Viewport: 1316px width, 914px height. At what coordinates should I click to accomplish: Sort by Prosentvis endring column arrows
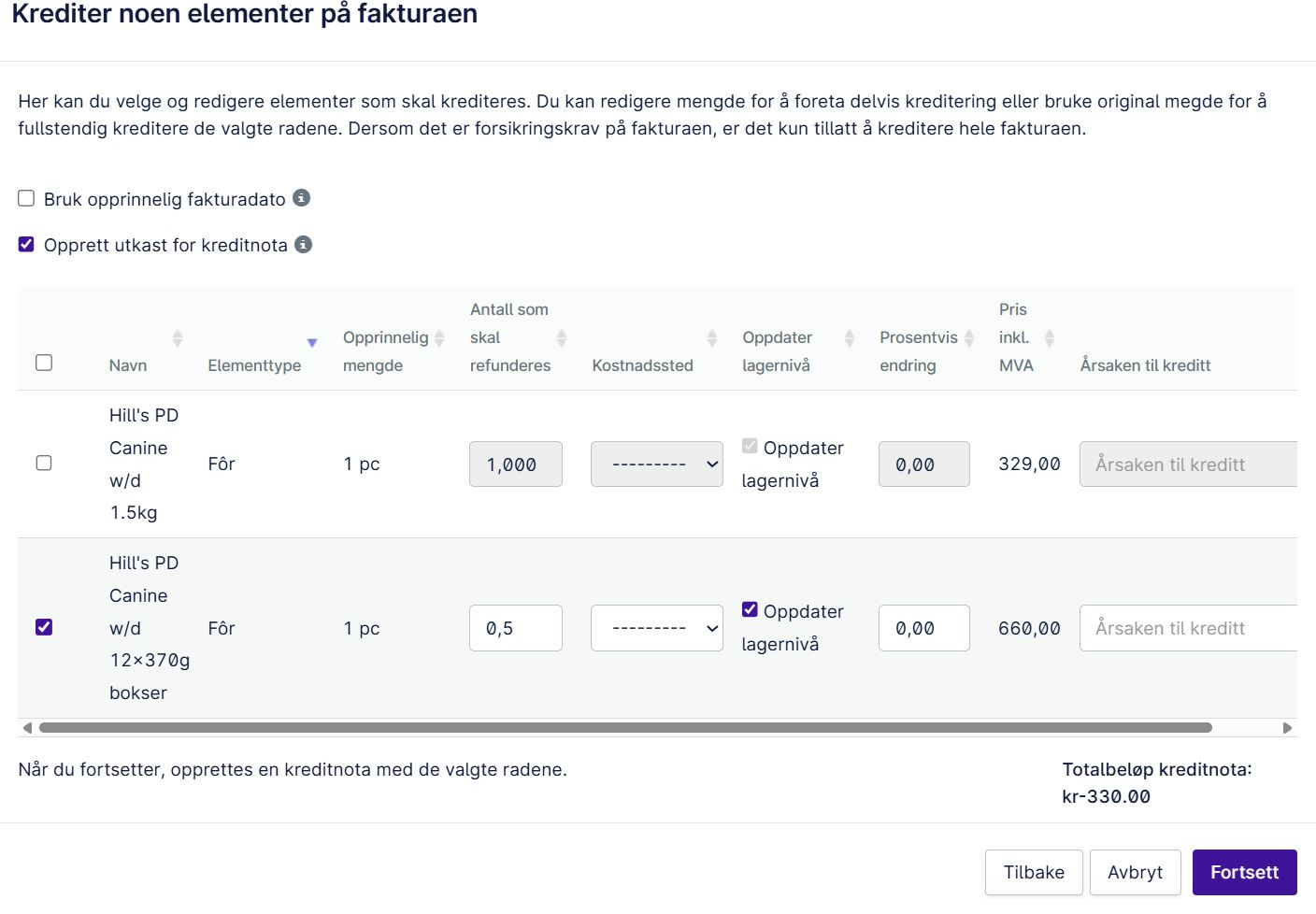click(x=969, y=338)
